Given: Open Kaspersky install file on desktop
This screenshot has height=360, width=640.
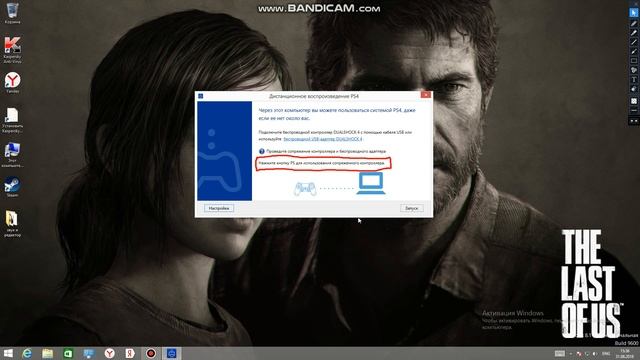Looking at the screenshot, I should click(12, 121).
